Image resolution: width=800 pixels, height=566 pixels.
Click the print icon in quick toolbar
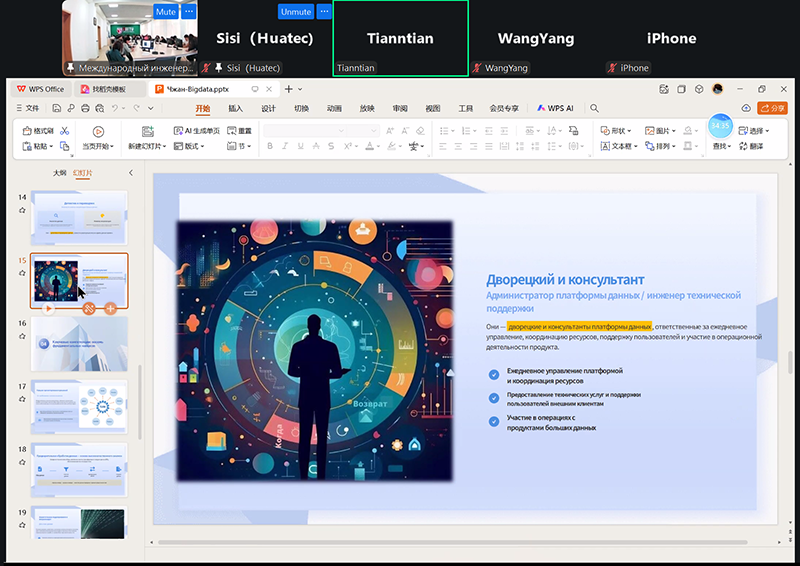pos(86,108)
